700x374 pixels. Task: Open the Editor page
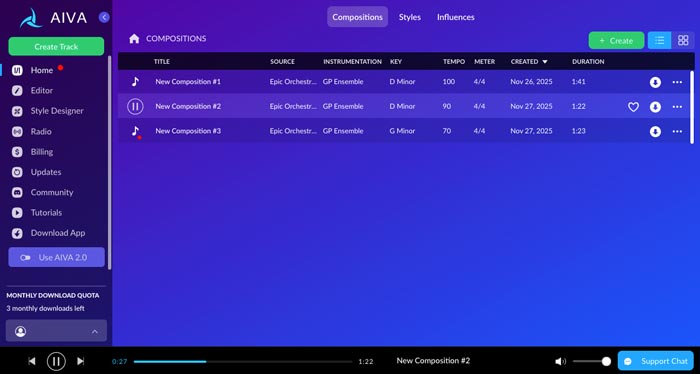pos(42,91)
